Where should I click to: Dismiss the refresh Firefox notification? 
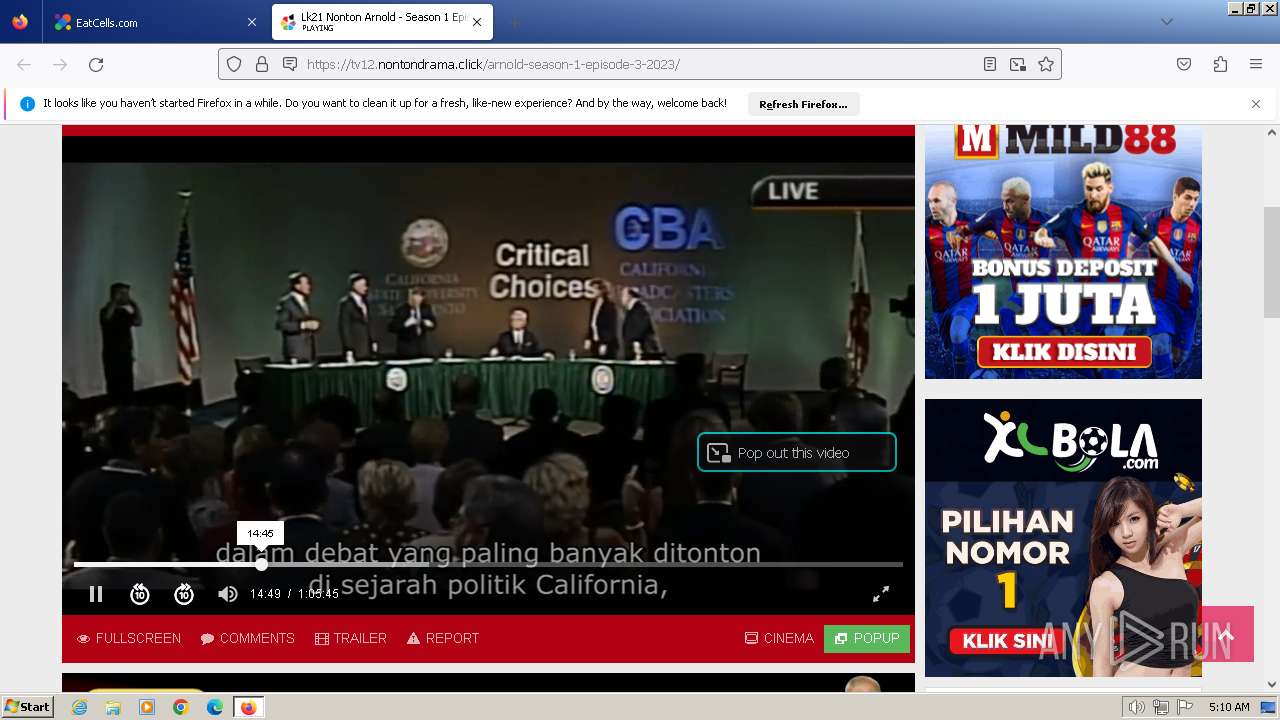click(x=1256, y=104)
